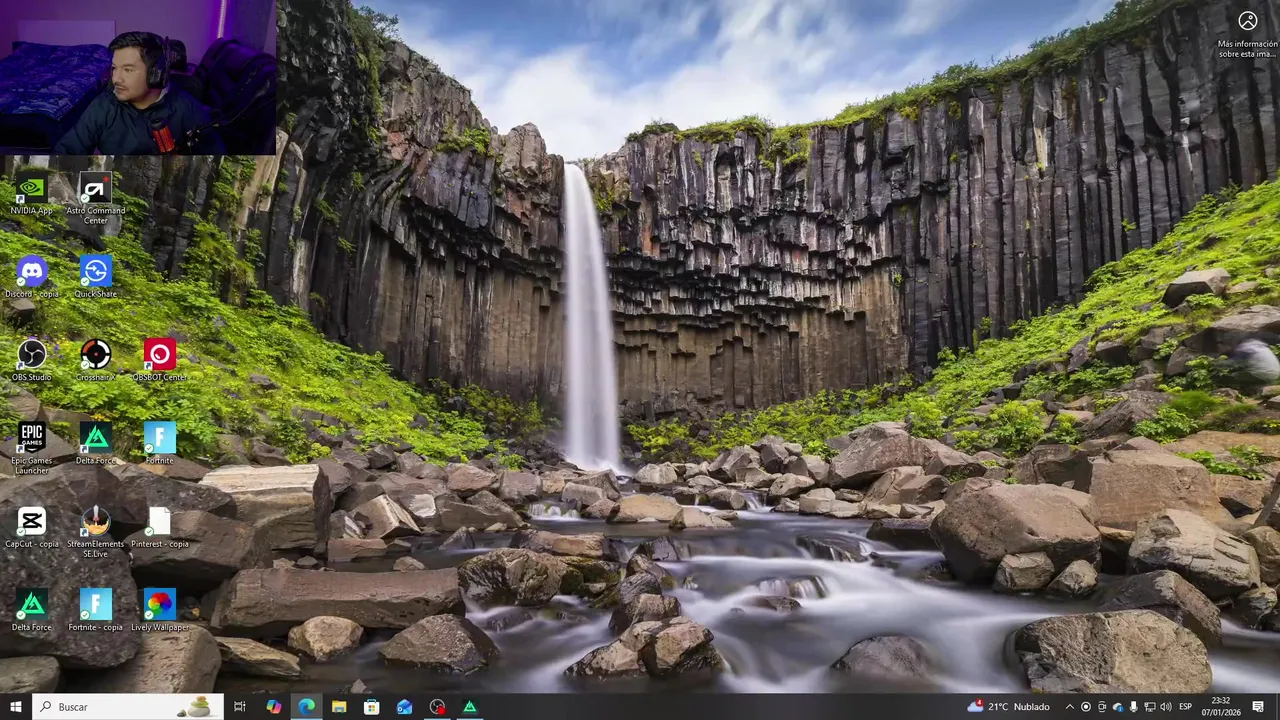
Task: Click the Buscar search box
Action: pyautogui.click(x=127, y=707)
